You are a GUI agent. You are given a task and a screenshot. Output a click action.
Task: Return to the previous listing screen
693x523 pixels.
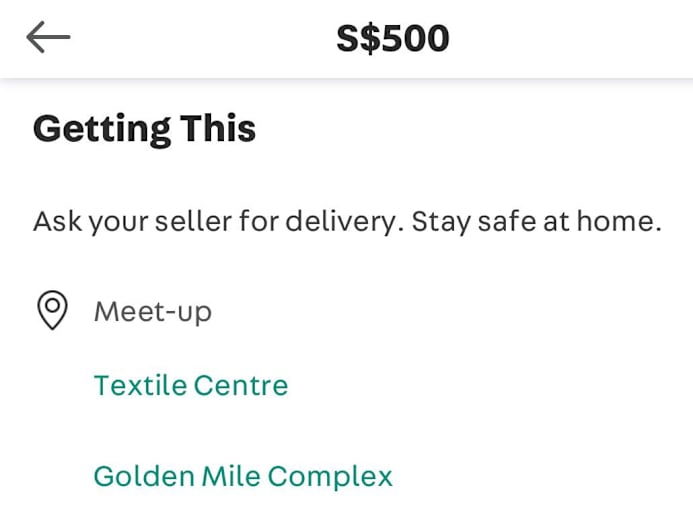48,38
